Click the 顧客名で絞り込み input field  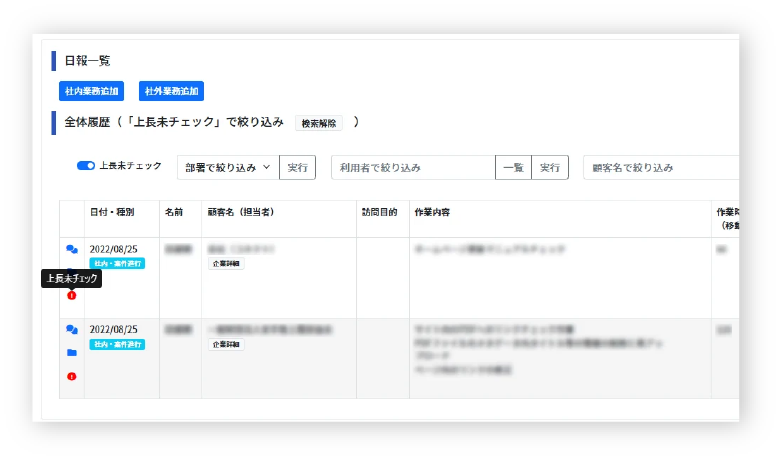660,168
